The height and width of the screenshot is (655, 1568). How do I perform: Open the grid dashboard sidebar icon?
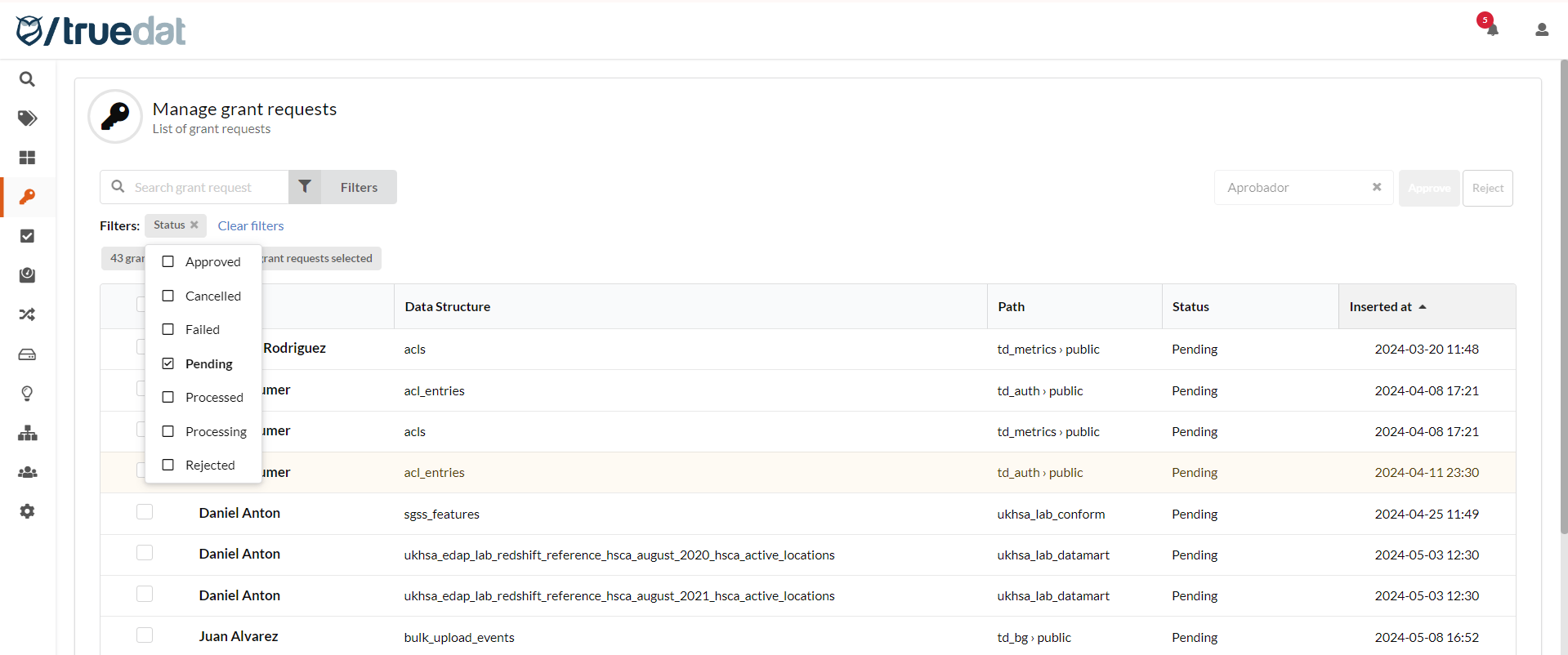[27, 158]
